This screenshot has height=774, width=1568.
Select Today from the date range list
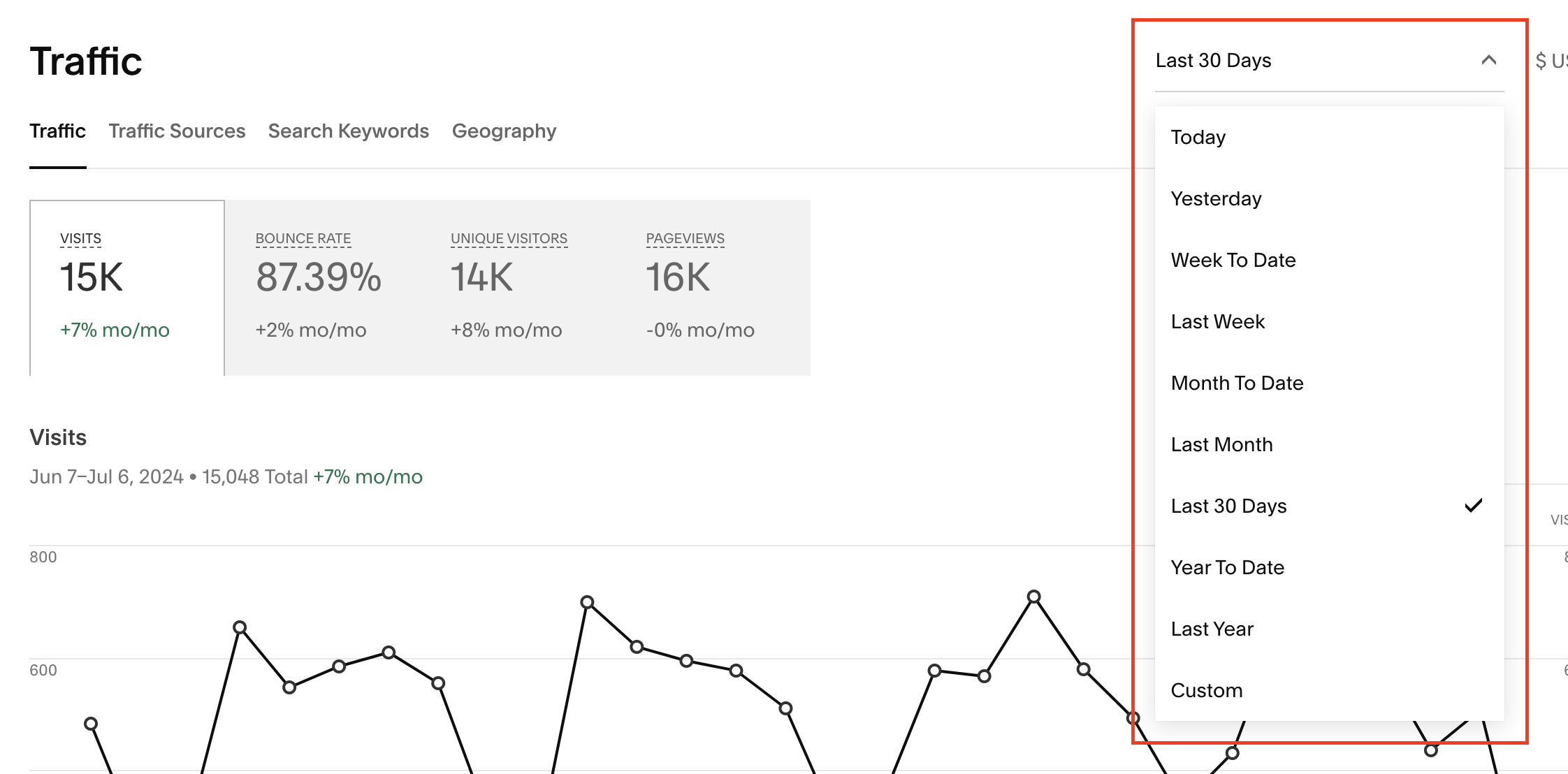1329,137
